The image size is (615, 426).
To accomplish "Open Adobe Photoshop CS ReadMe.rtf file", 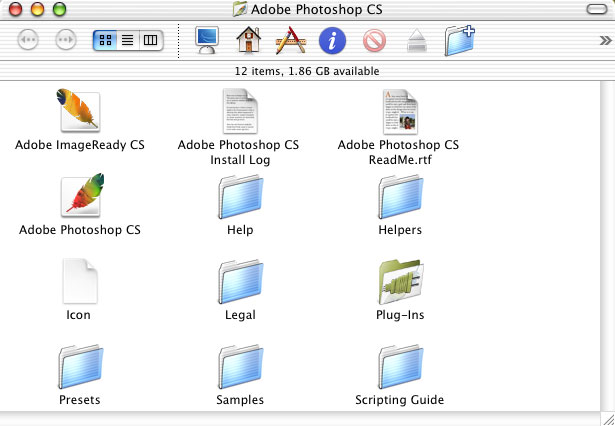I will point(400,111).
